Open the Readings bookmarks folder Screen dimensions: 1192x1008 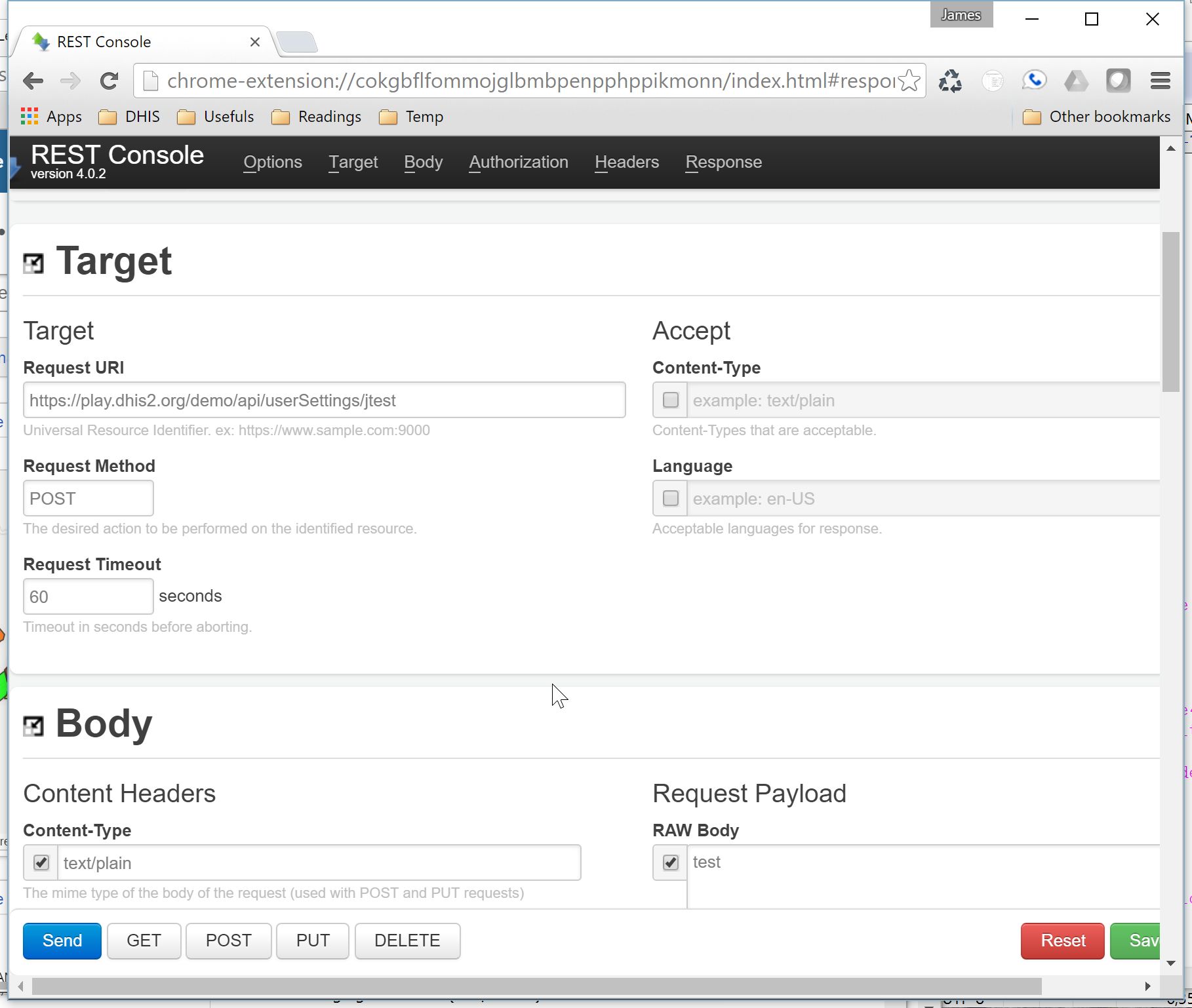click(317, 117)
